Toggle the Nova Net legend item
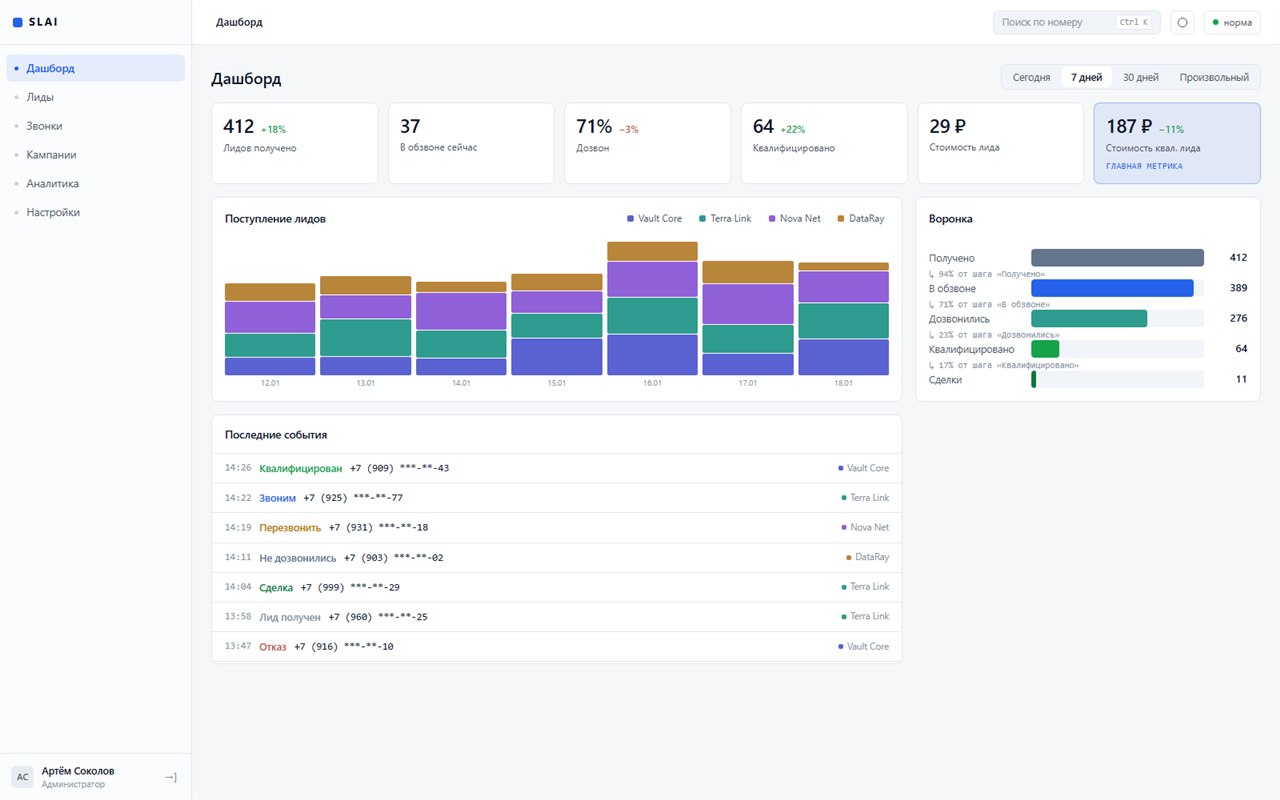Image resolution: width=1280 pixels, height=800 pixels. click(794, 218)
